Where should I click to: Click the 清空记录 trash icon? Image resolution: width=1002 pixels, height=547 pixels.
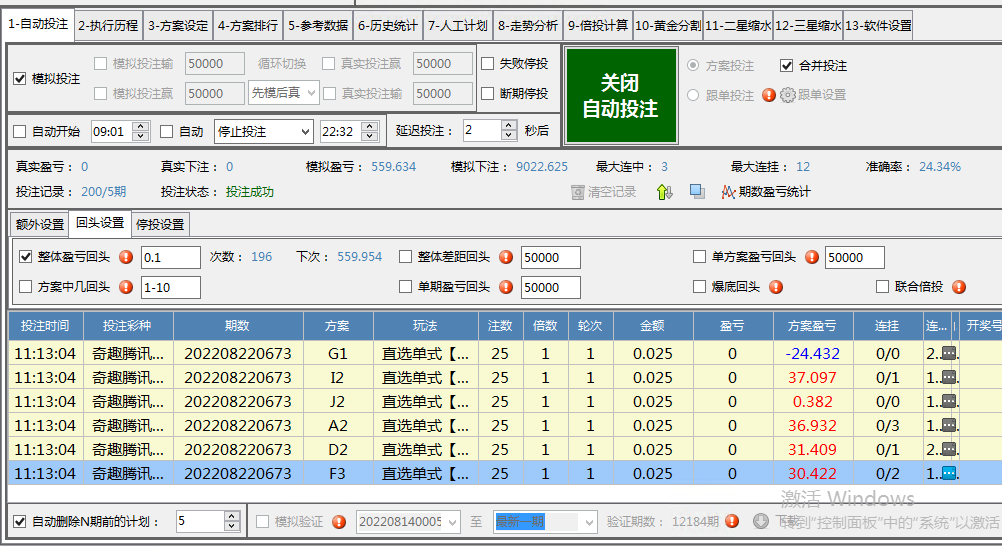coord(578,192)
